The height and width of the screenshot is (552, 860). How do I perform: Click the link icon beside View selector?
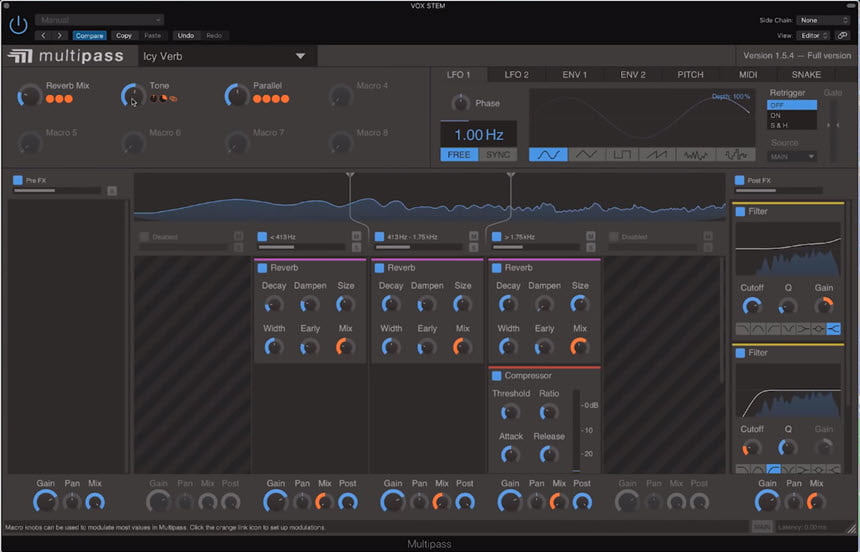coord(842,36)
